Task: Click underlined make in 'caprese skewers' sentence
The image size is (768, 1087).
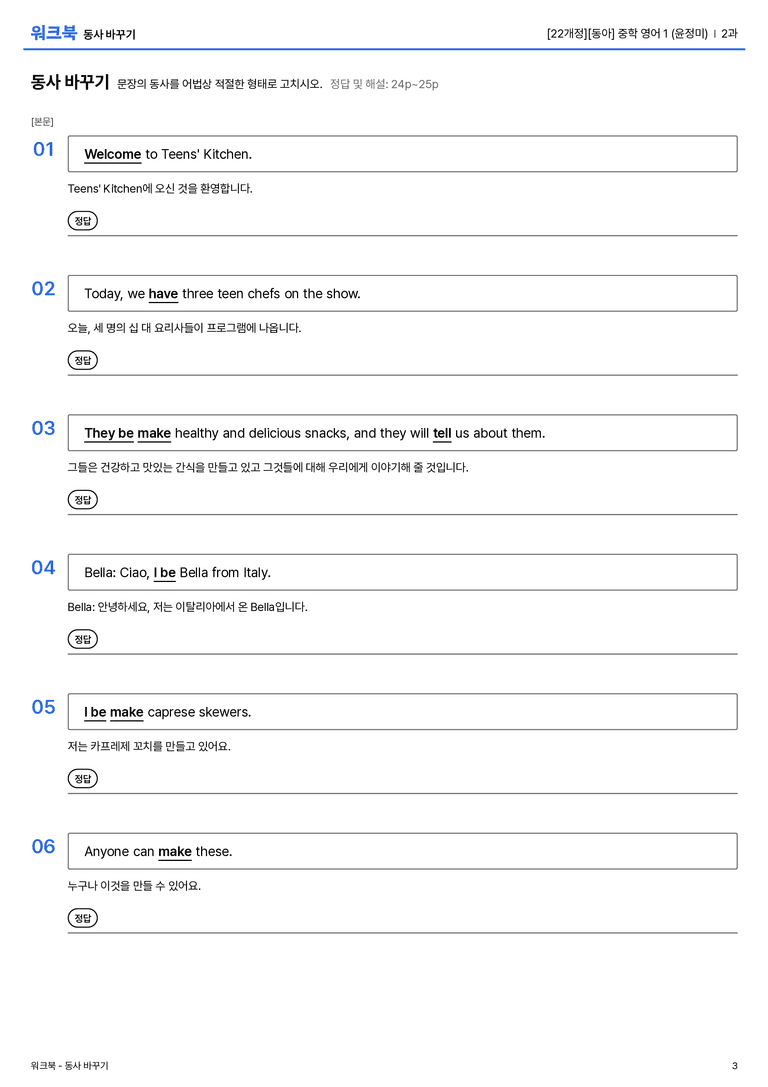Action: pos(126,712)
